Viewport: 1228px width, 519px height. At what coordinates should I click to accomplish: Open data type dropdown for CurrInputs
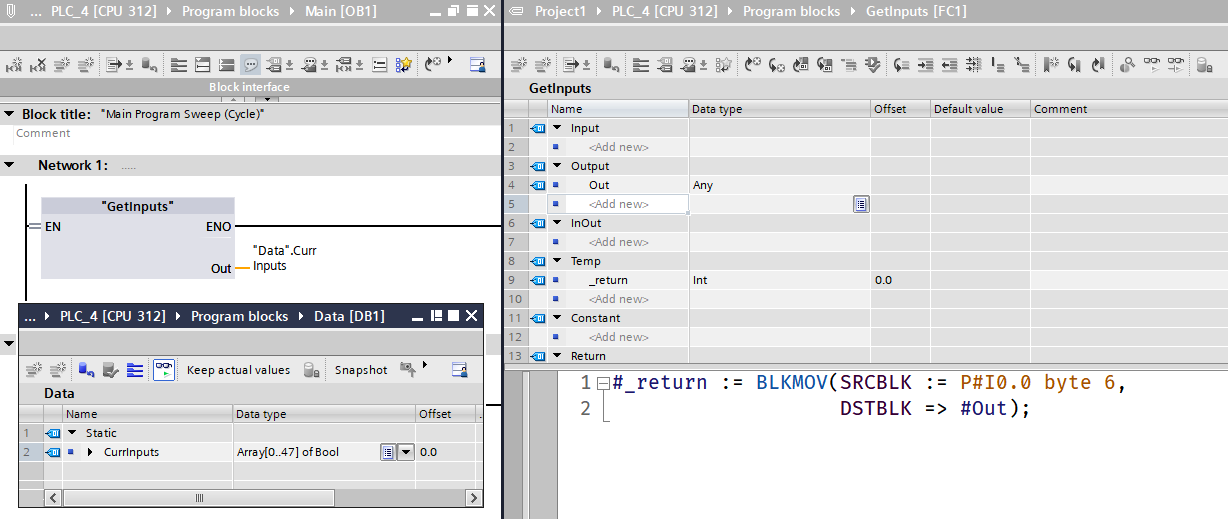pos(405,452)
